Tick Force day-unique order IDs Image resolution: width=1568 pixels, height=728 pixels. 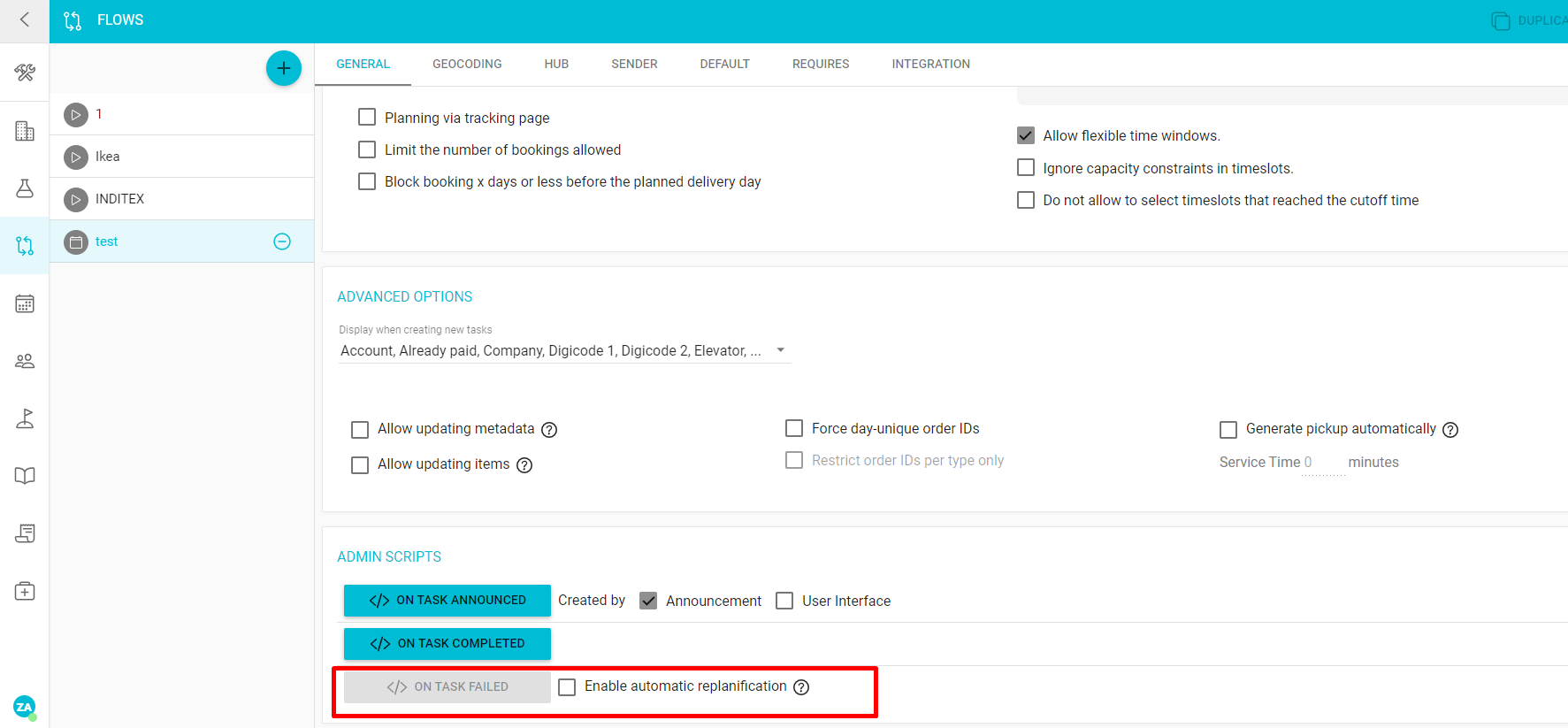click(x=794, y=428)
